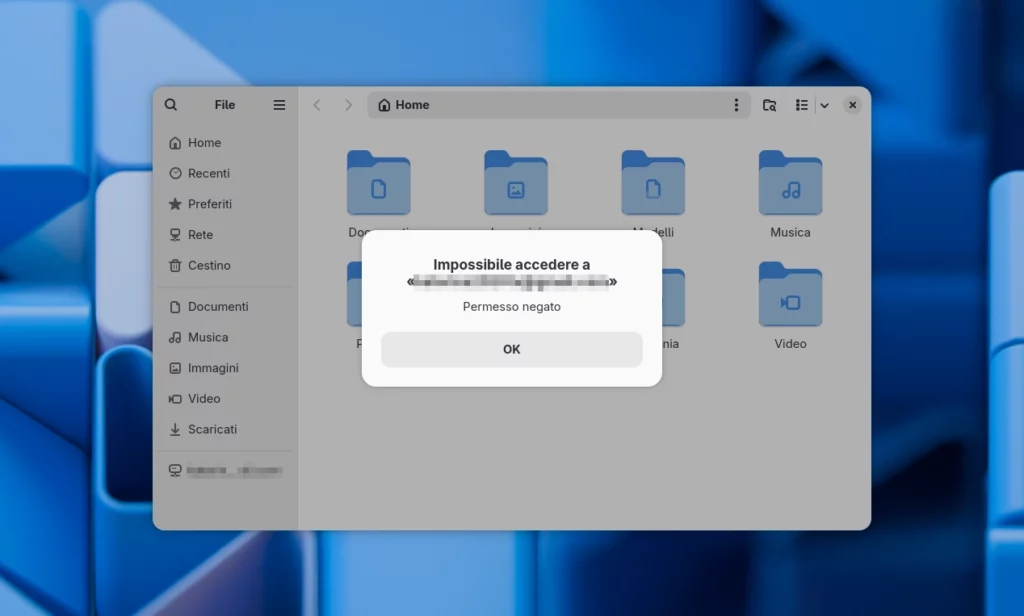Dismiss the Permesso negato dialog with OK
This screenshot has width=1024, height=616.
tap(511, 349)
